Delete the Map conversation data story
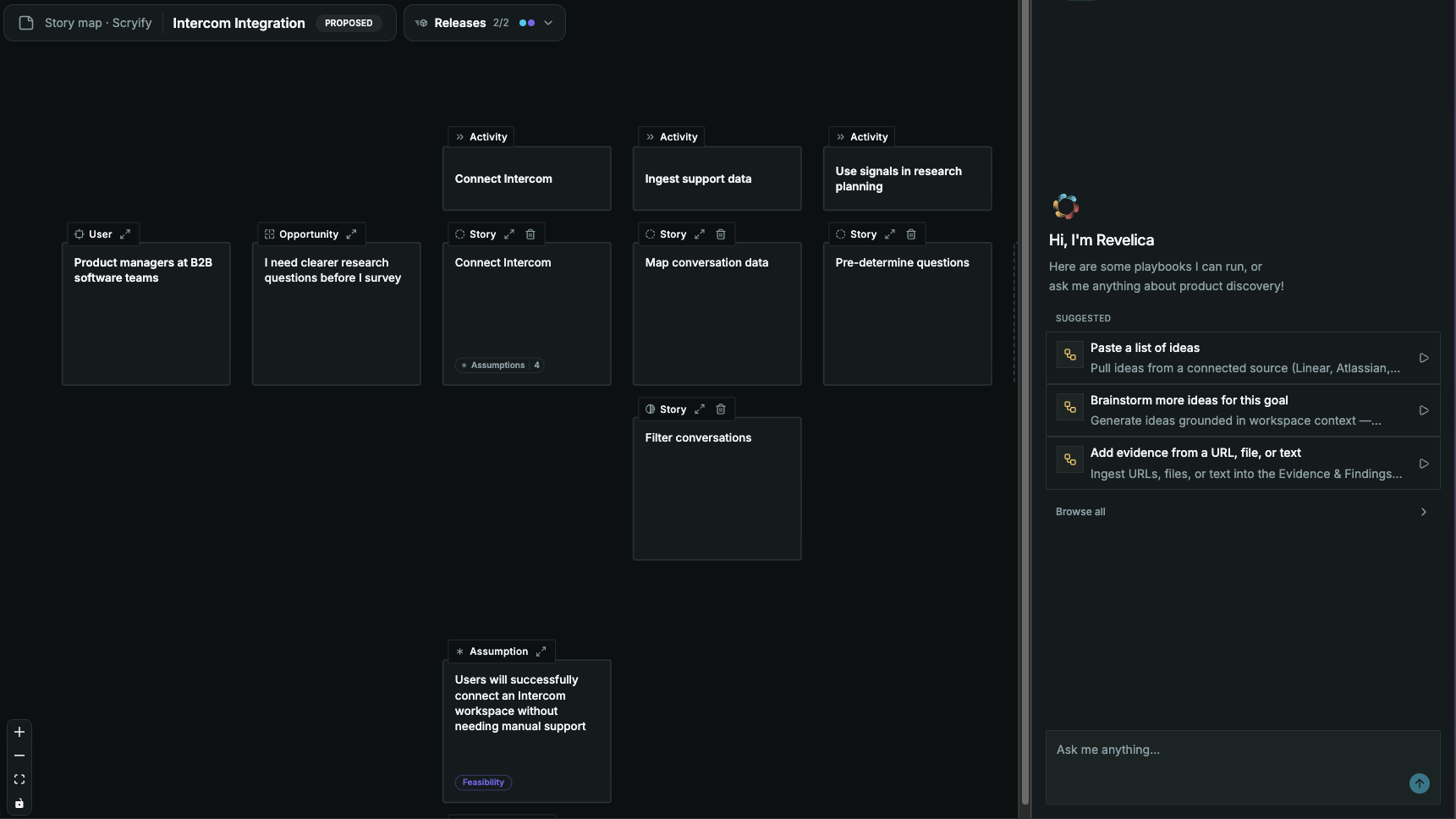 click(721, 234)
